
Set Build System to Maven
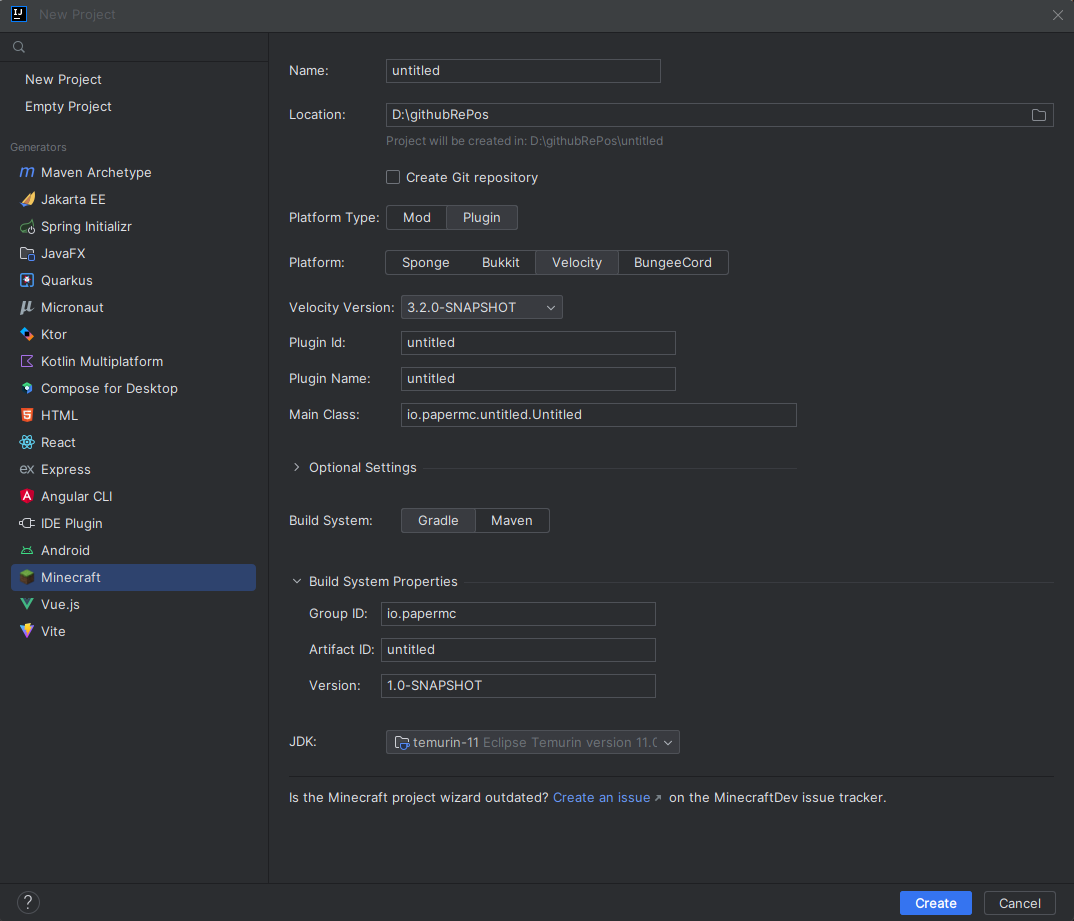coord(511,520)
